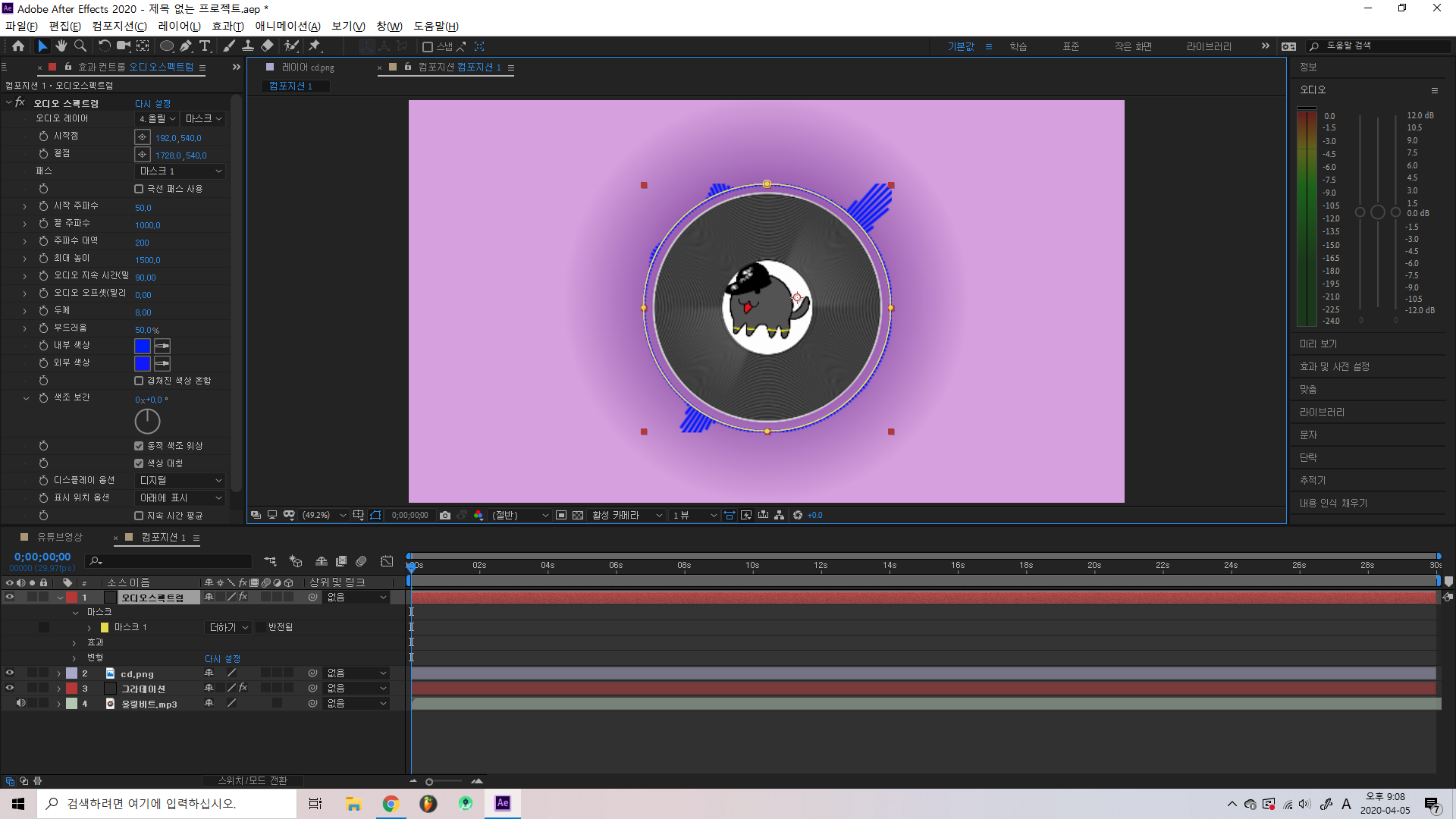Open the side options 아래에 표시 dropdown
Screen dimensions: 1456x819
(x=180, y=498)
